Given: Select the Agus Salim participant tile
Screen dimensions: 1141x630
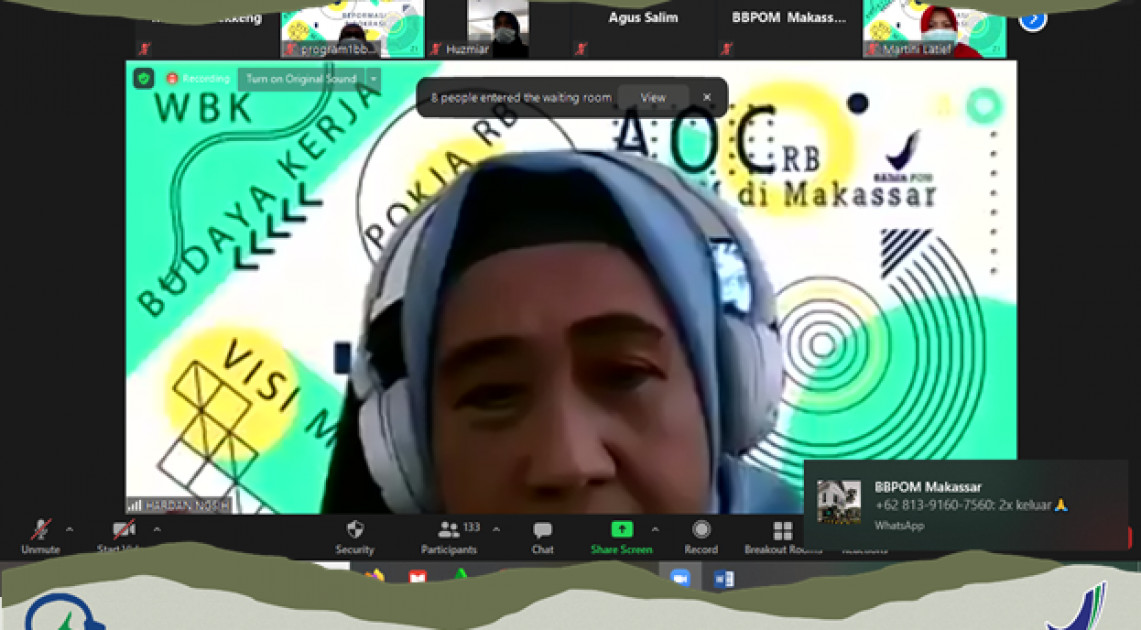Looking at the screenshot, I should (x=643, y=29).
